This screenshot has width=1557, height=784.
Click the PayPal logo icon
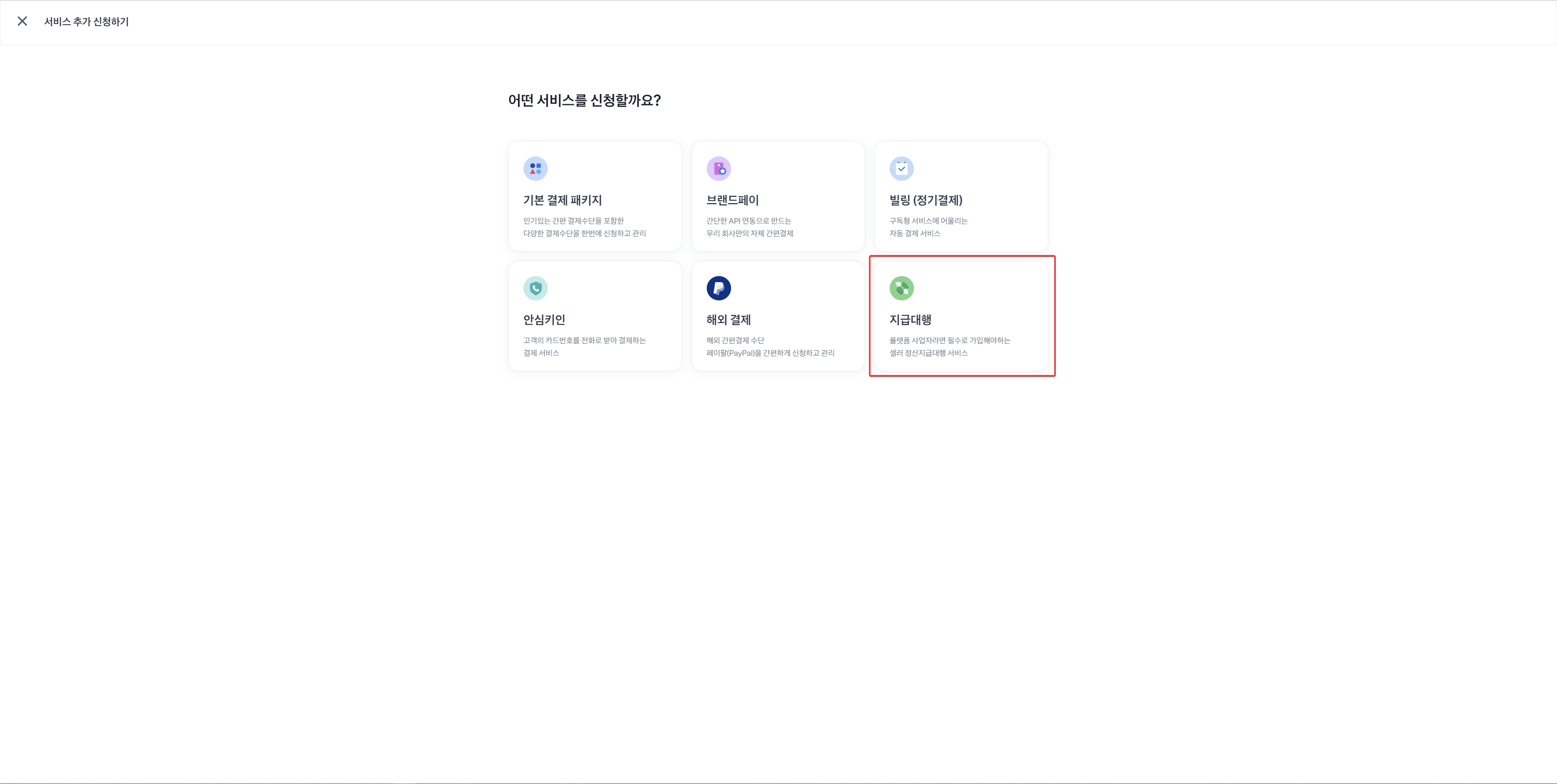(x=718, y=288)
